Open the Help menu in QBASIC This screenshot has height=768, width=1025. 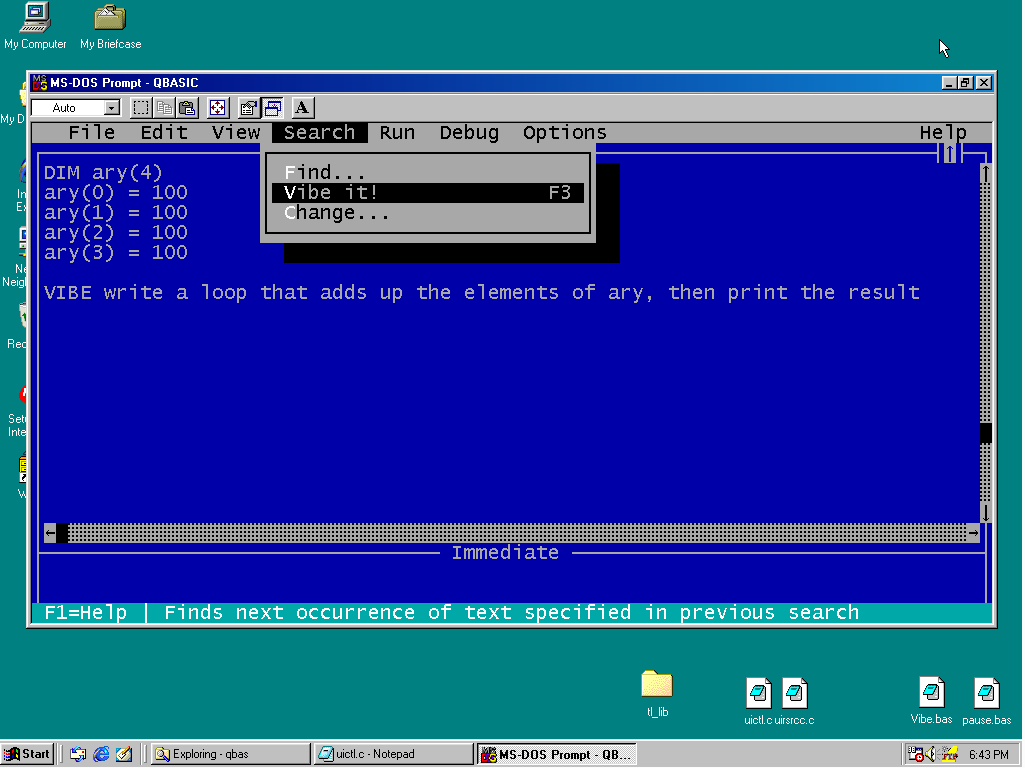pyautogui.click(x=943, y=133)
